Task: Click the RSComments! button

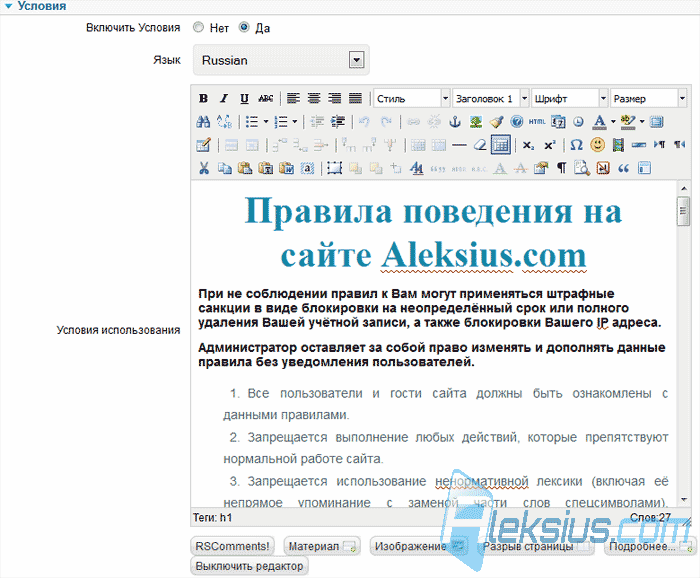Action: [x=232, y=546]
